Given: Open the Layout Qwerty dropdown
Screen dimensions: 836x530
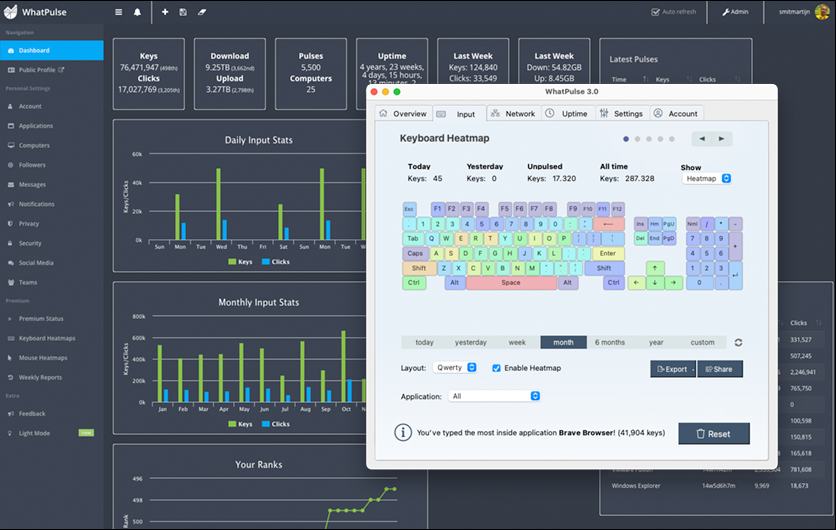Looking at the screenshot, I should [455, 367].
